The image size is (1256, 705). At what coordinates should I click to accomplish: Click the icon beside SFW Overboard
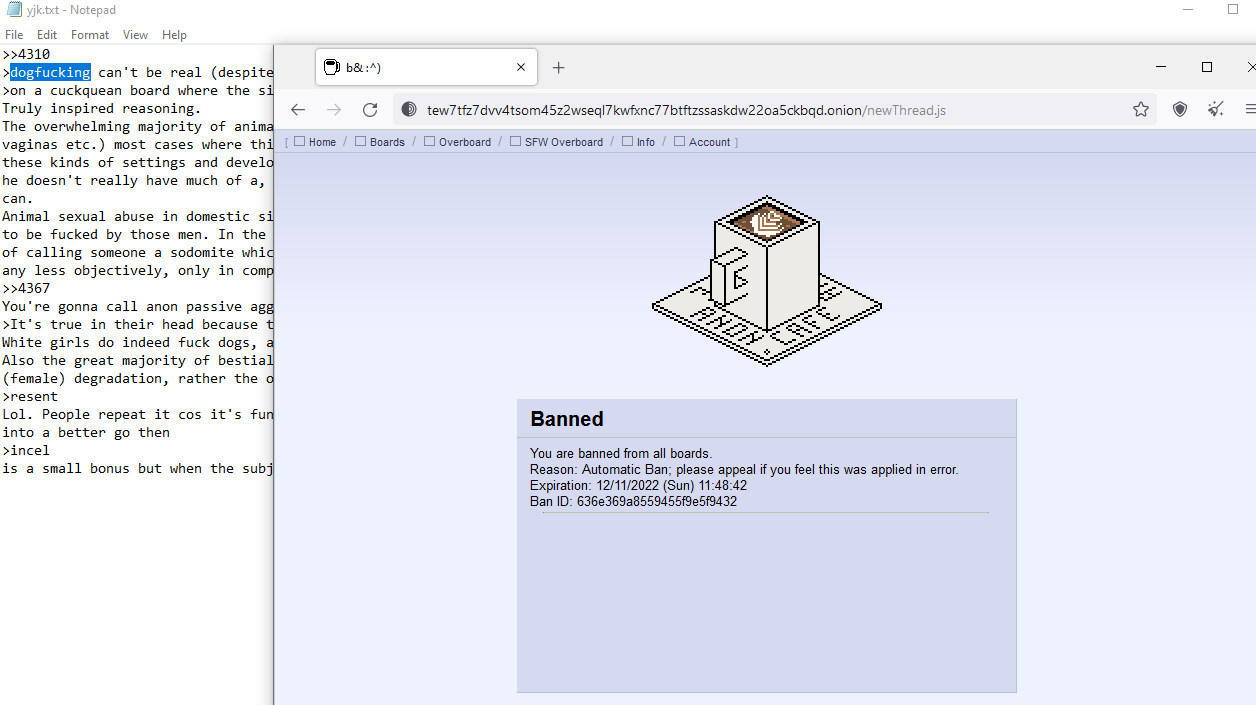[516, 141]
